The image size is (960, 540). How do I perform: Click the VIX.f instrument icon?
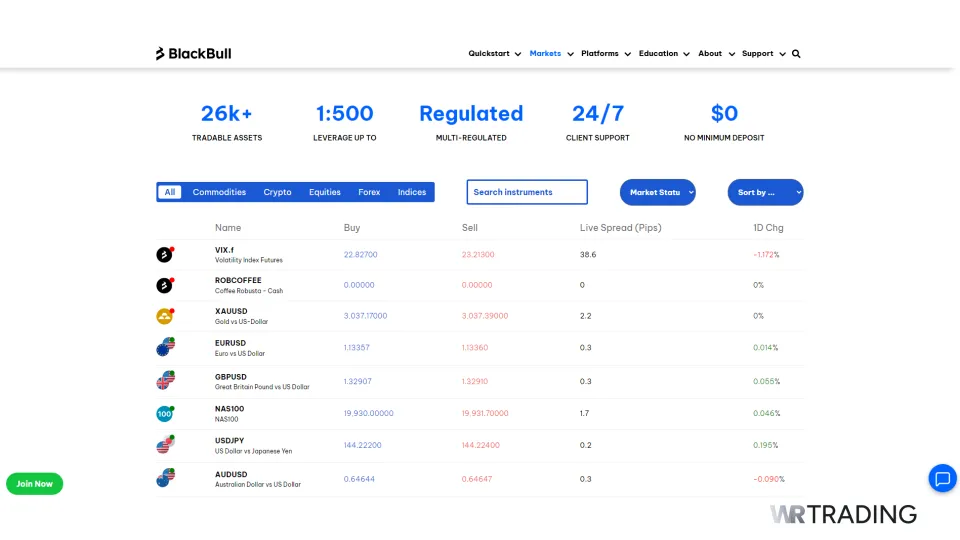tap(165, 255)
